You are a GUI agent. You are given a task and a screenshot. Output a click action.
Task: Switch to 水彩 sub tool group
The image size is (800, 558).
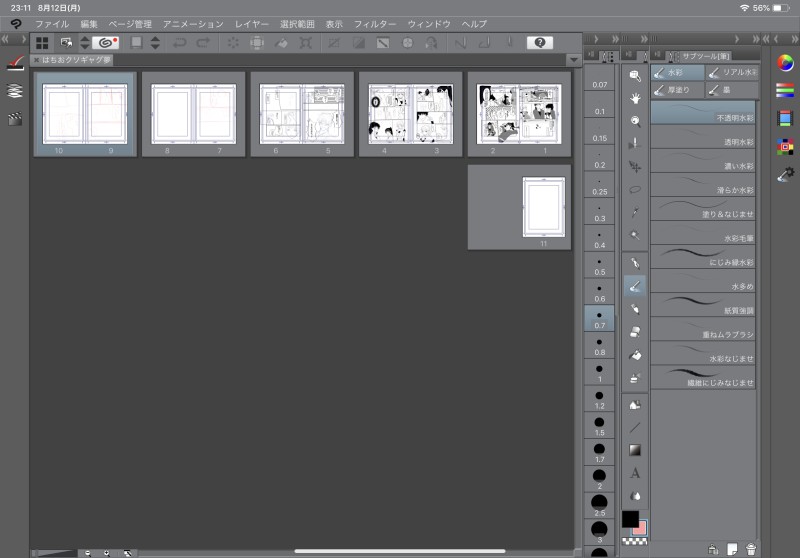[678, 72]
